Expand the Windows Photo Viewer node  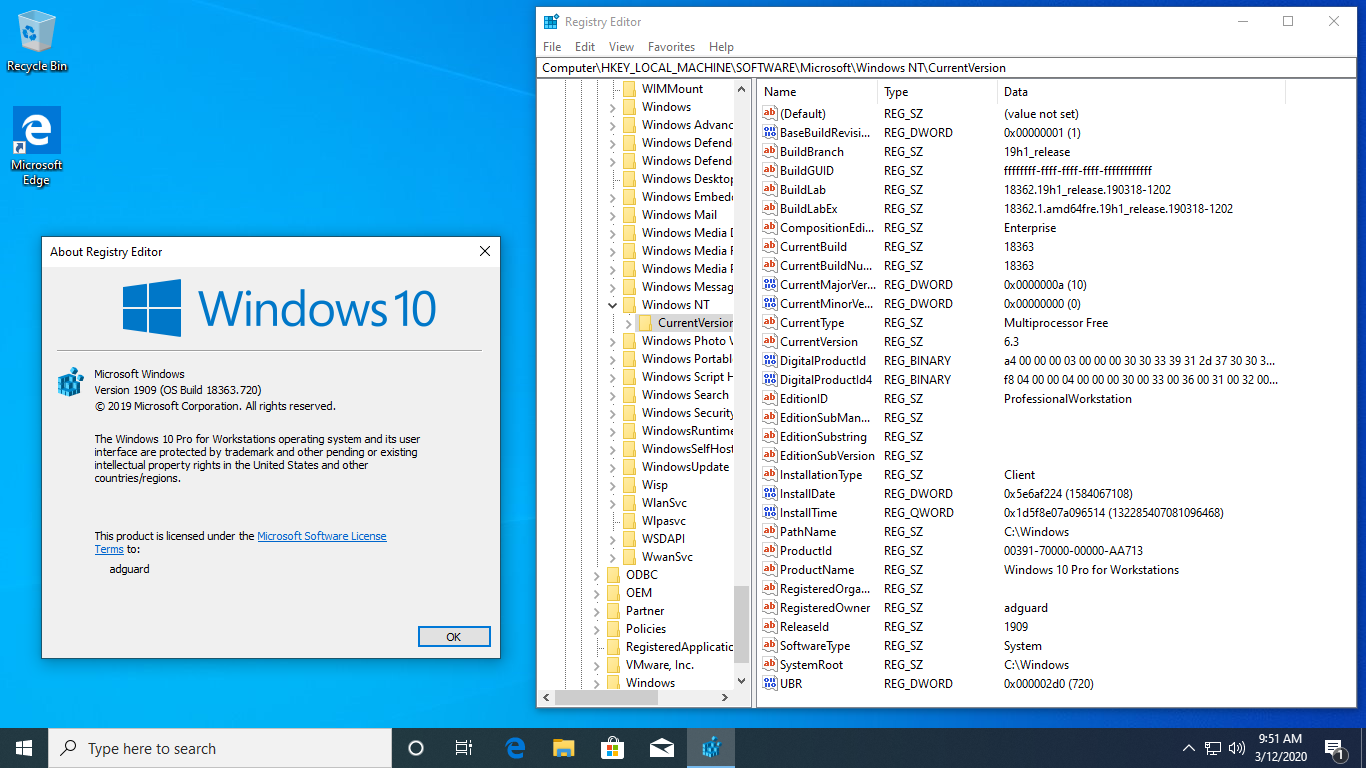[613, 340]
